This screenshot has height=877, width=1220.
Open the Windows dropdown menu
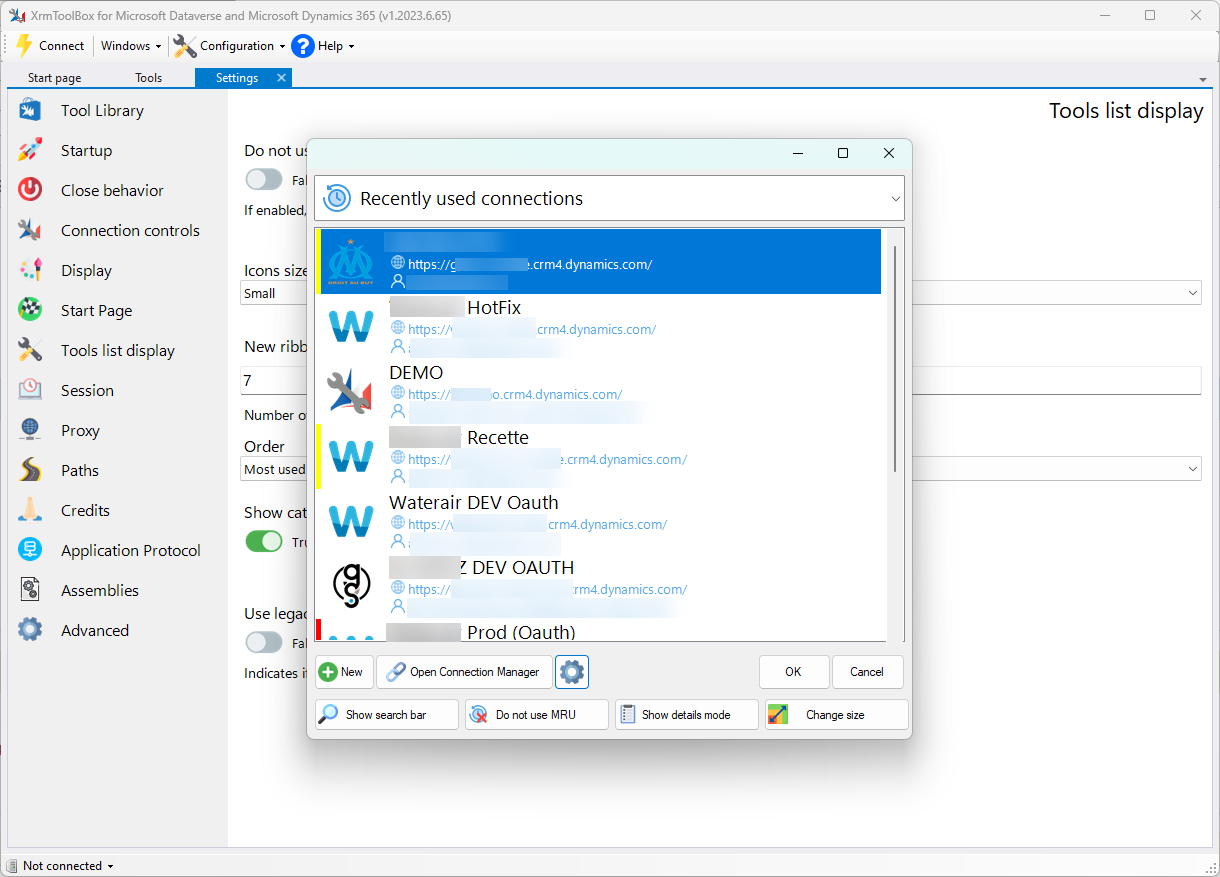131,46
